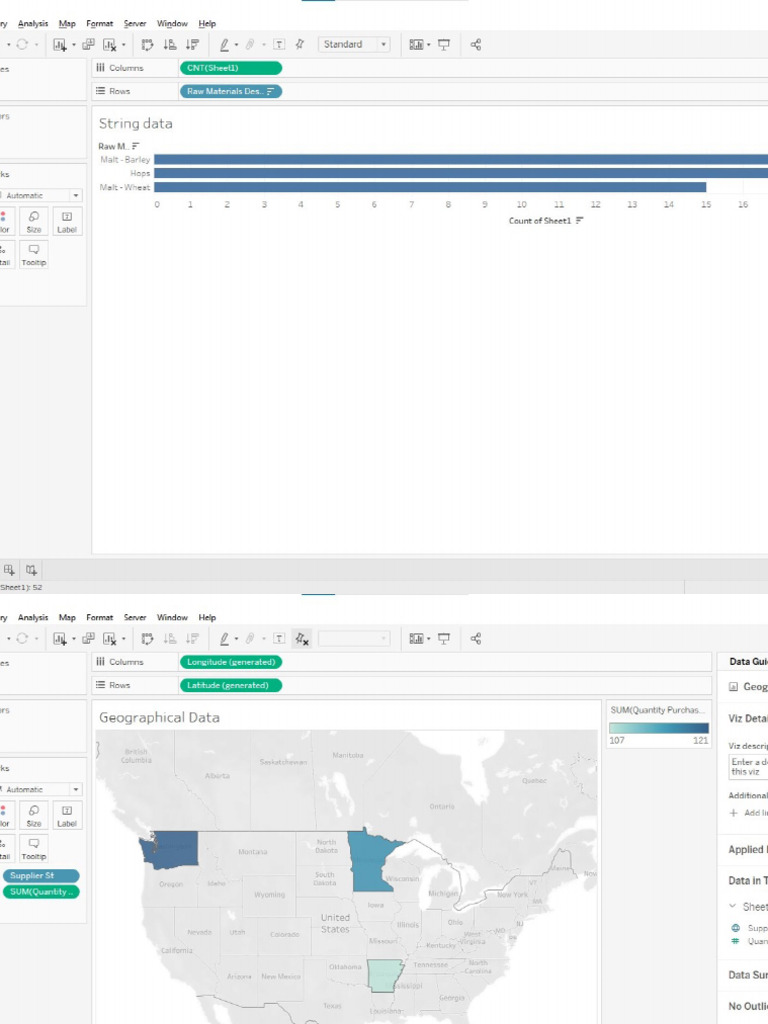Screen dimensions: 768x1024
Task: Click the Share icon in Geographical Data toolbar
Action: pos(476,639)
